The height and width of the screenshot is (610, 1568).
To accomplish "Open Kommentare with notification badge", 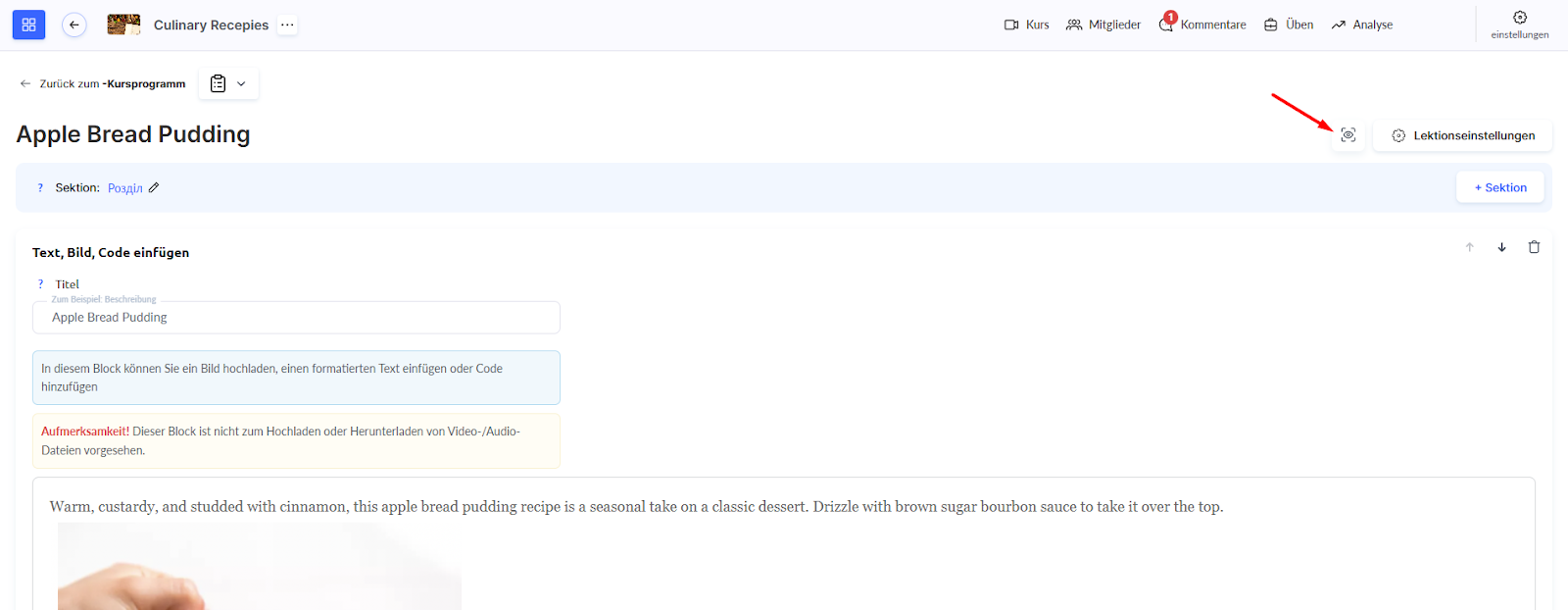I will (1202, 25).
